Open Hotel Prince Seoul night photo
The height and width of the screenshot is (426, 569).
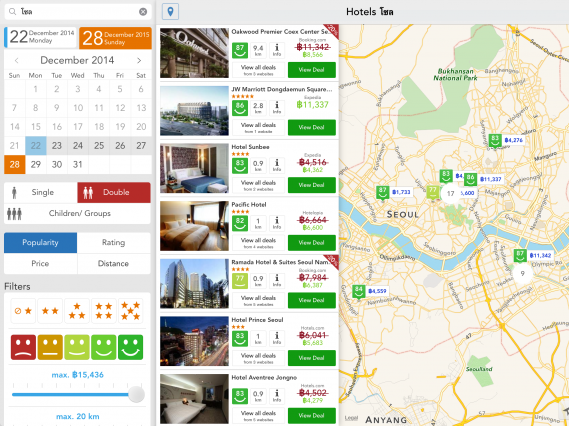(194, 341)
